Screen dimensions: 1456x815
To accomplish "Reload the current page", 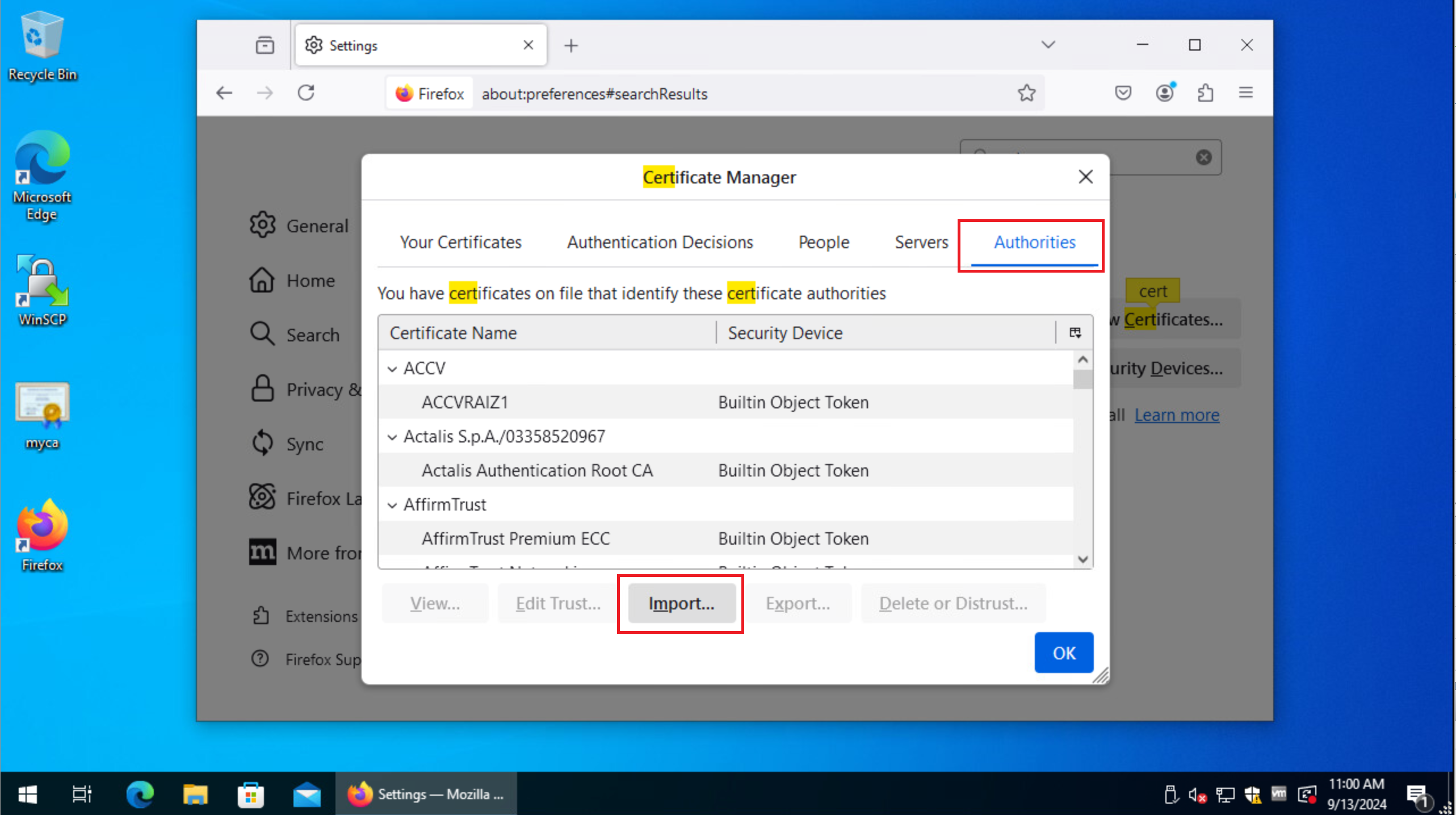I will pyautogui.click(x=306, y=93).
